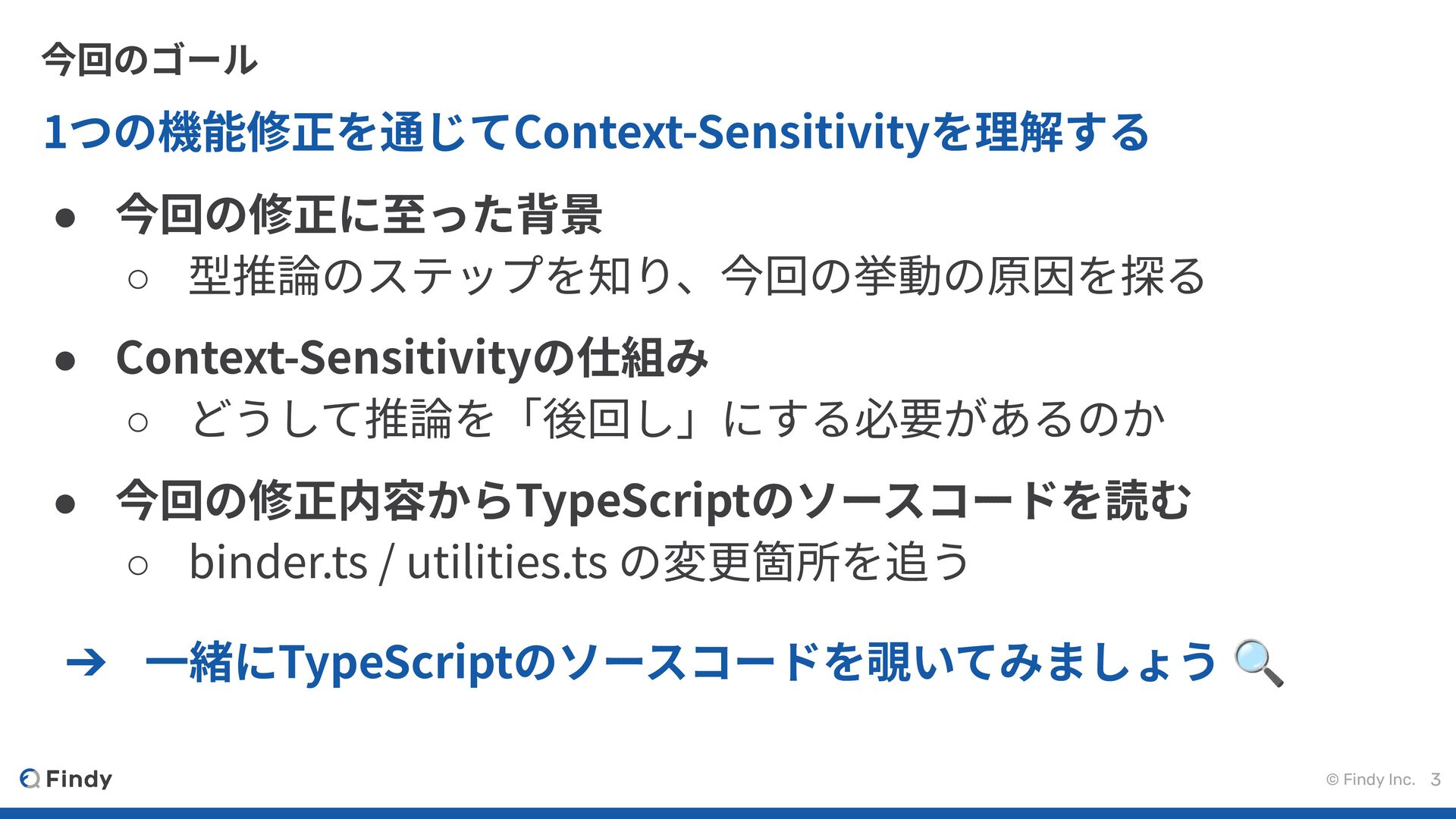Click Context-Sensitivityの仕組み bullet text
The width and height of the screenshot is (1456, 819).
[x=413, y=357]
